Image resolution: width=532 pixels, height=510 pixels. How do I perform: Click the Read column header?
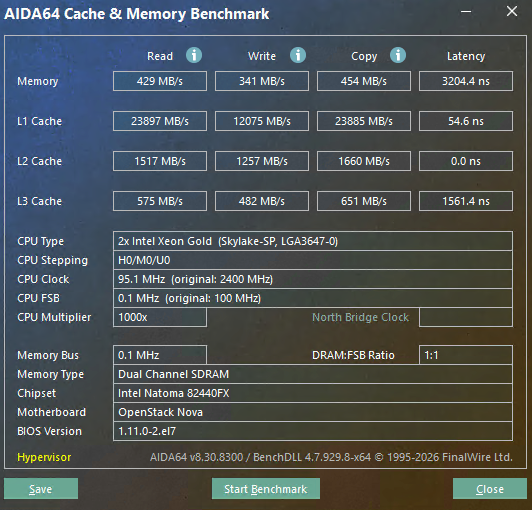pos(160,56)
